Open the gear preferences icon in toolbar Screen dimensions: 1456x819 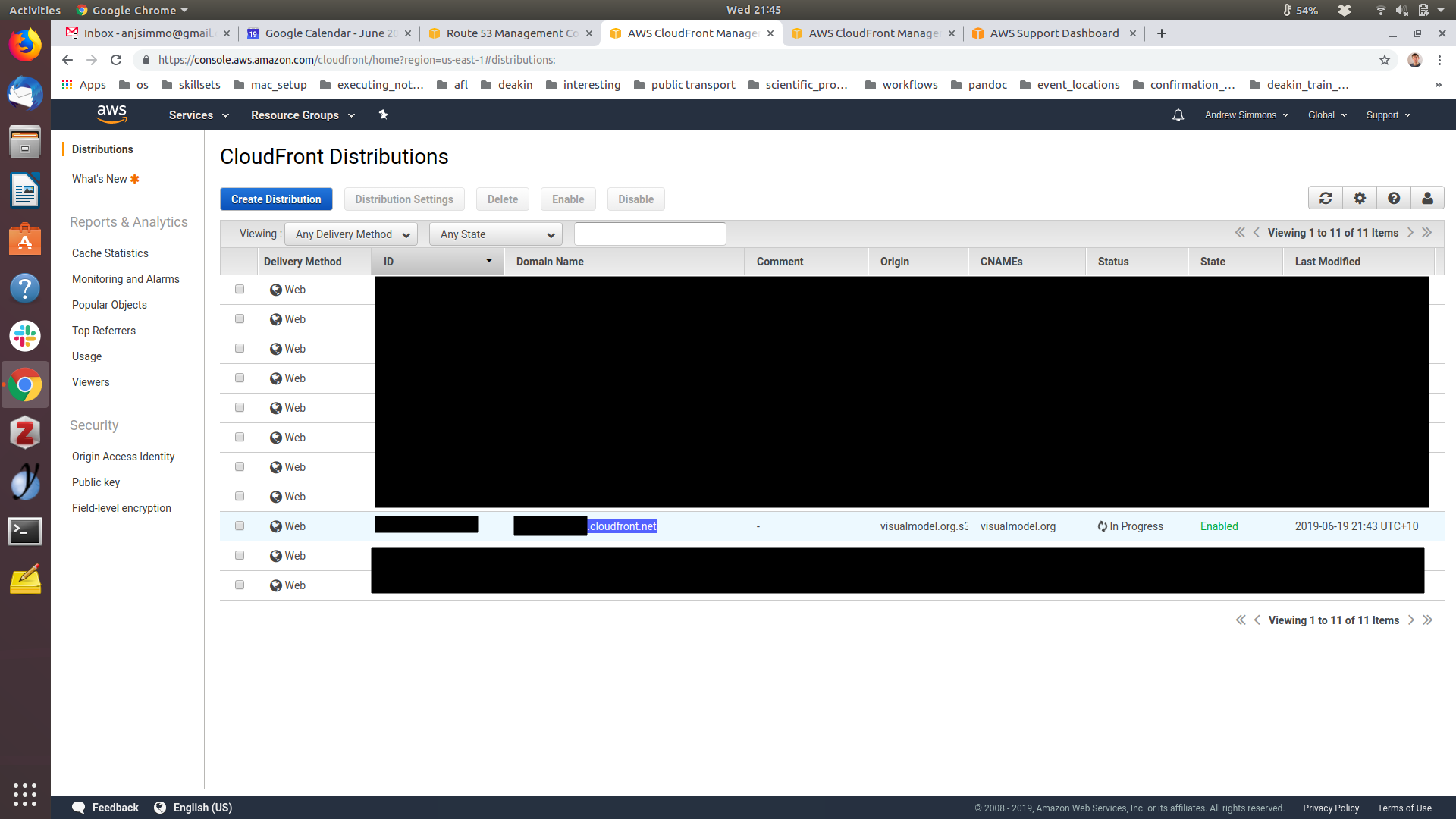pos(1360,199)
